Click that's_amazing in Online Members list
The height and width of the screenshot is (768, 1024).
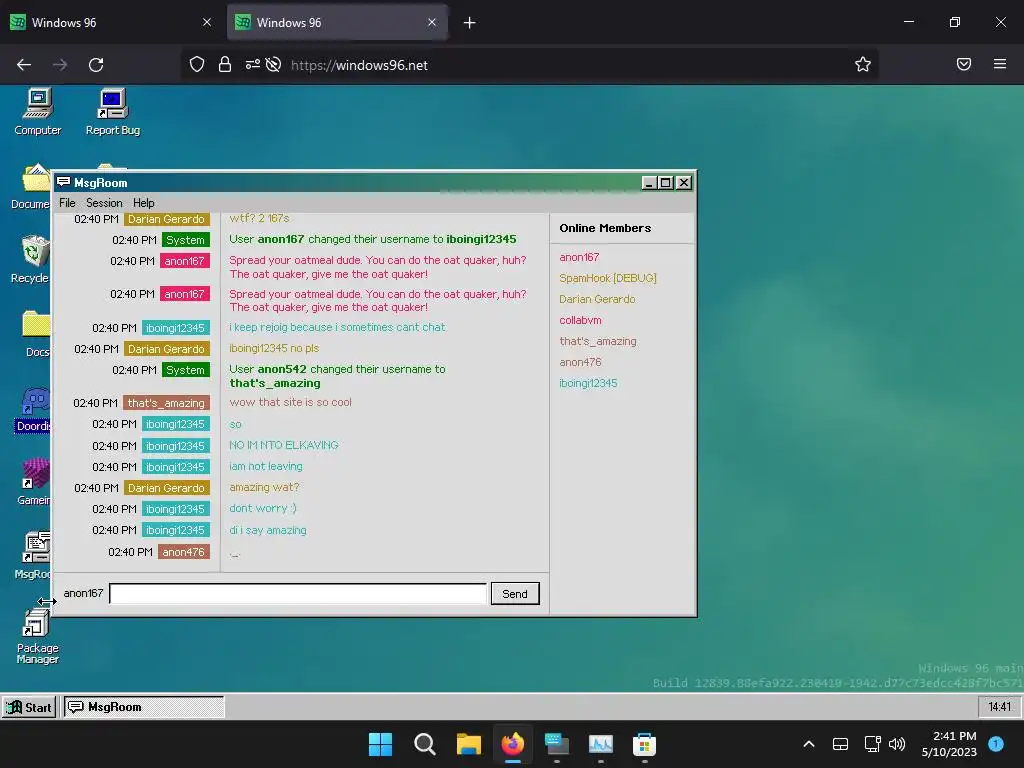pyautogui.click(x=598, y=341)
